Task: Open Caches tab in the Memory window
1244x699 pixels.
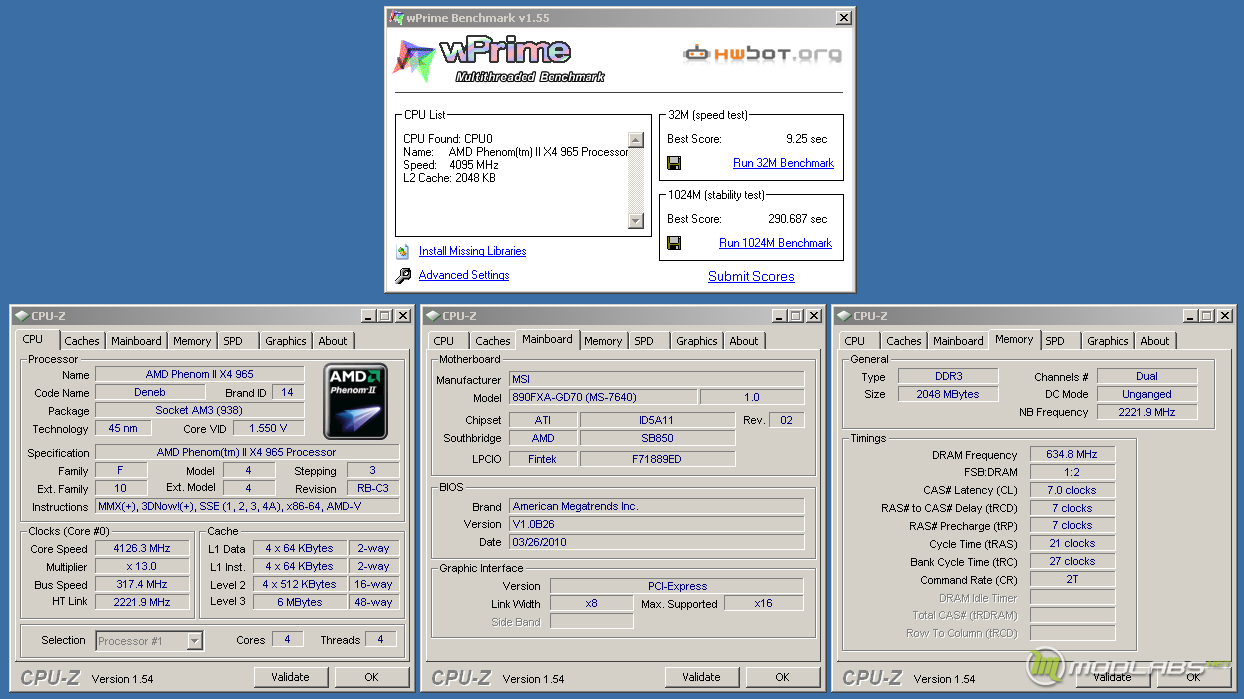Action: 904,341
